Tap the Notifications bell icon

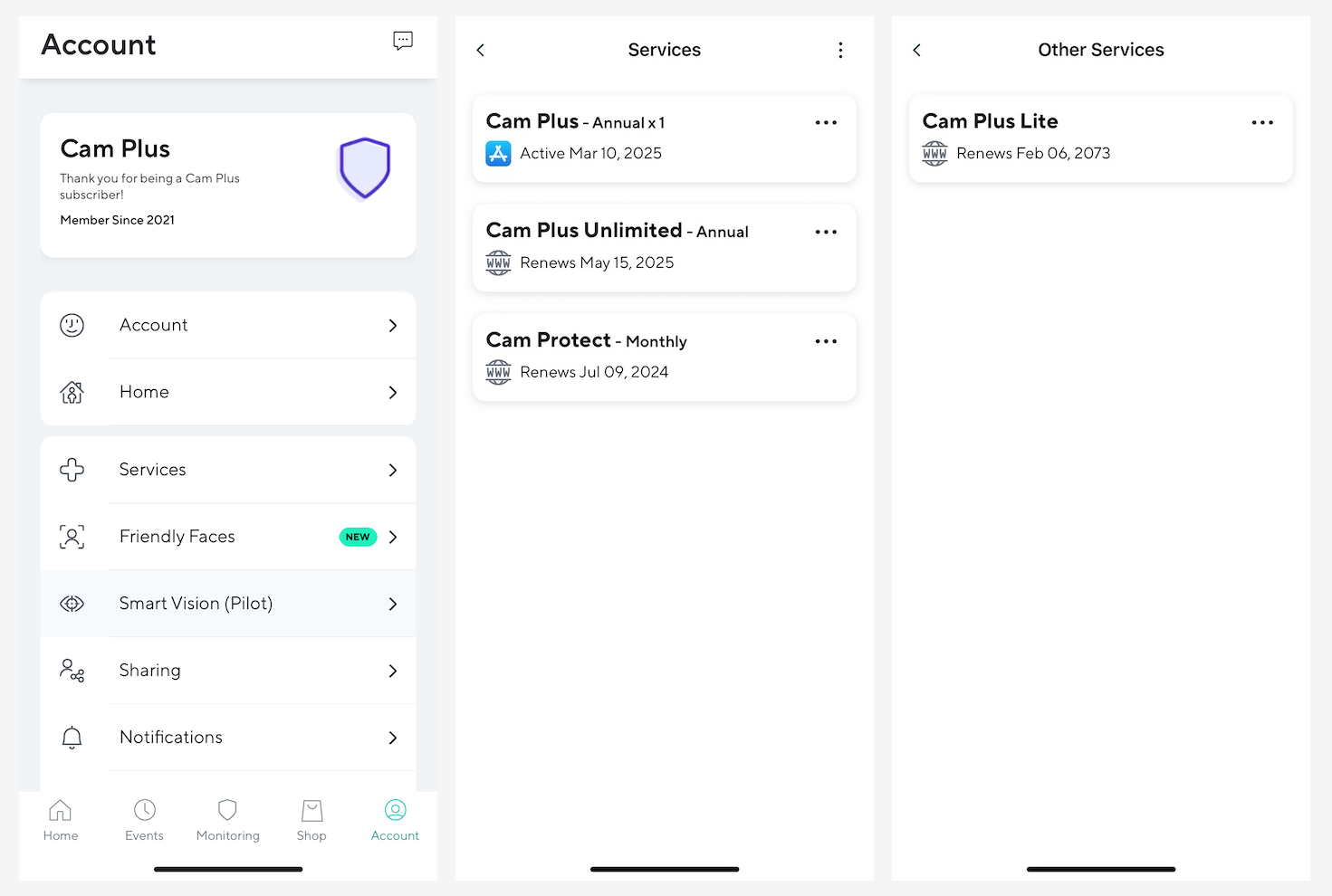click(72, 738)
